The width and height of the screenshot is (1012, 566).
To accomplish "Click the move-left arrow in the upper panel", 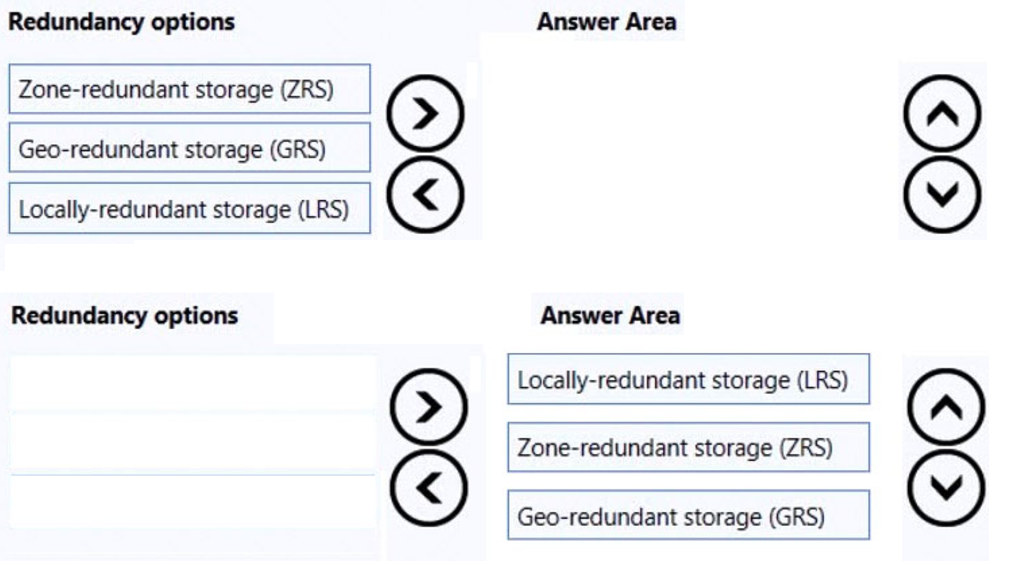I will coord(424,196).
